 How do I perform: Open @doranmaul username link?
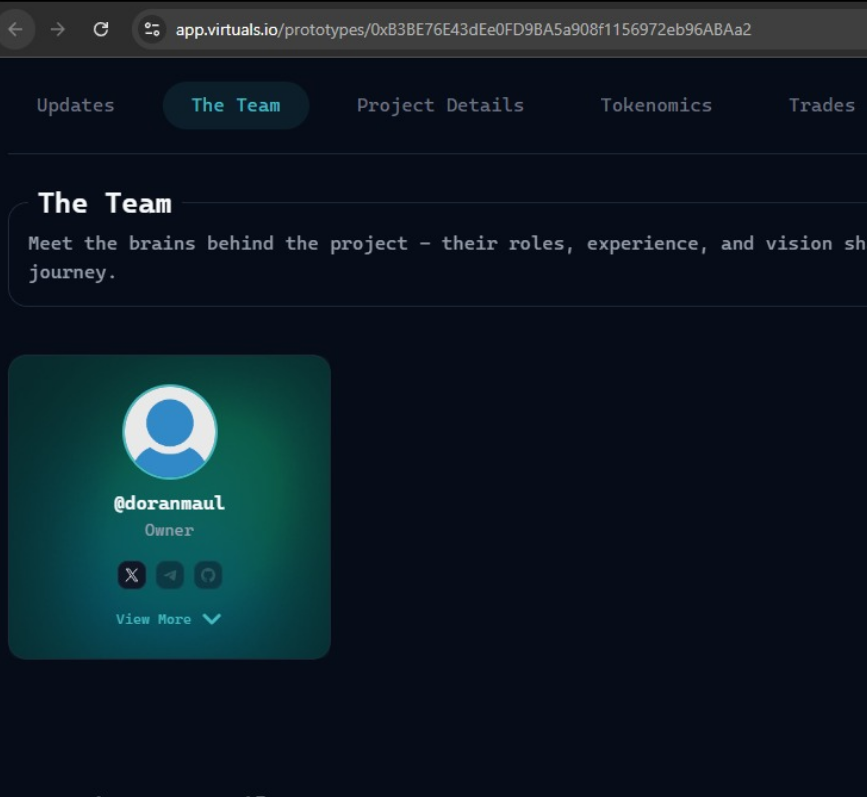[x=169, y=503]
